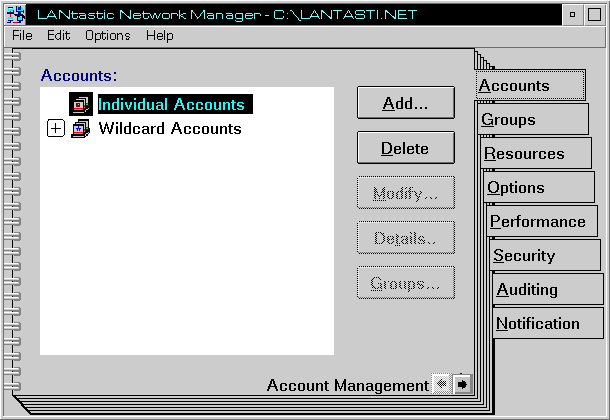Go to previous page with left arrow
The width and height of the screenshot is (610, 420).
[x=442, y=385]
